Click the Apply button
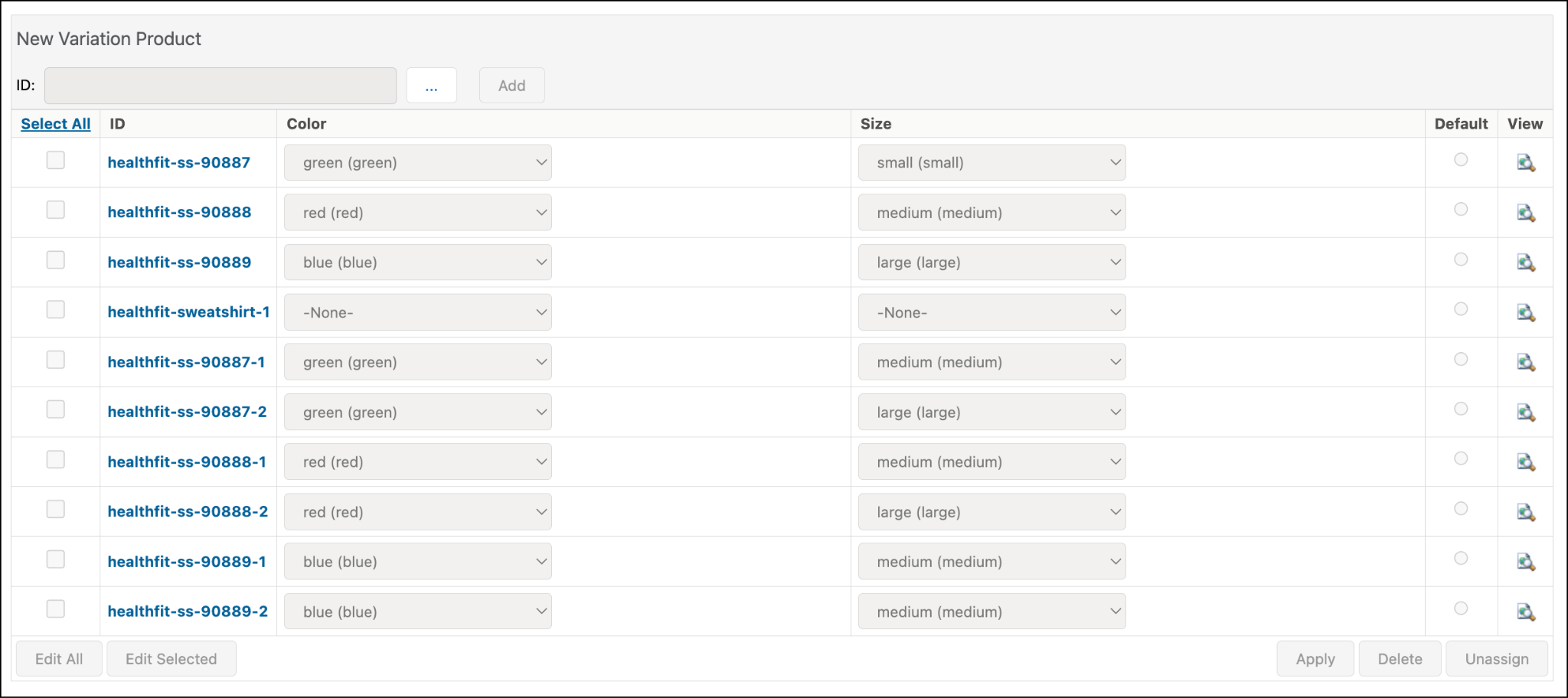 pyautogui.click(x=1315, y=659)
